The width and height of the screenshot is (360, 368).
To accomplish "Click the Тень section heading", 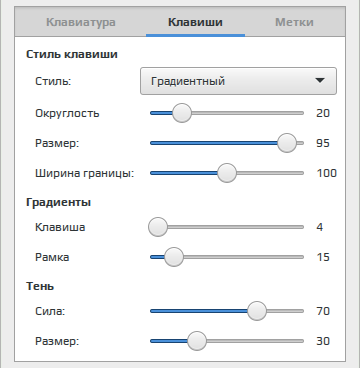I will 40,286.
